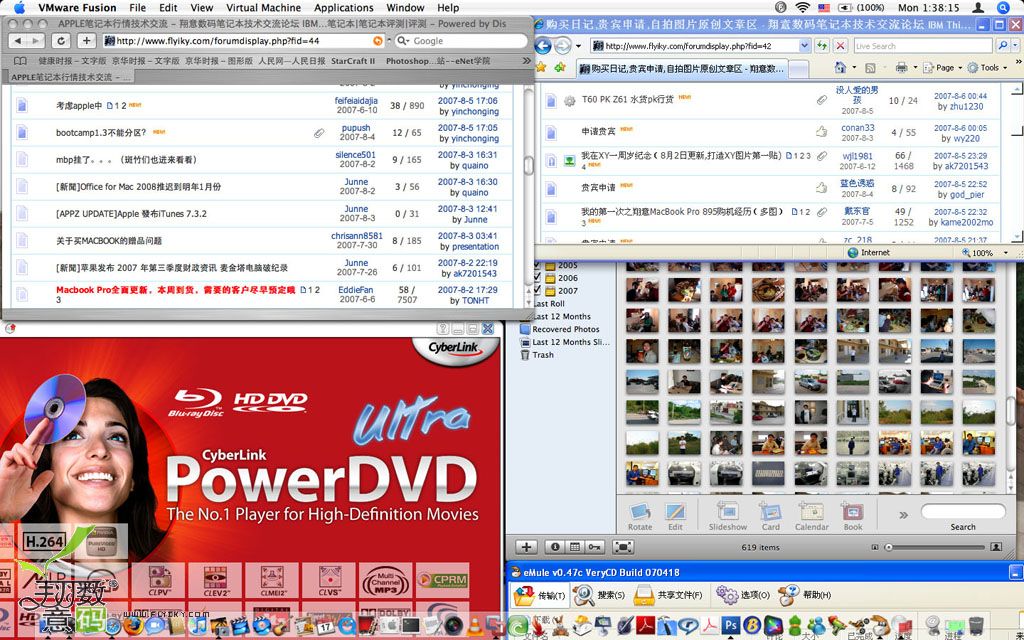This screenshot has height=640, width=1024.
Task: Select the Safari tab APPLE笔记本行情技术交流
Action: [x=71, y=77]
